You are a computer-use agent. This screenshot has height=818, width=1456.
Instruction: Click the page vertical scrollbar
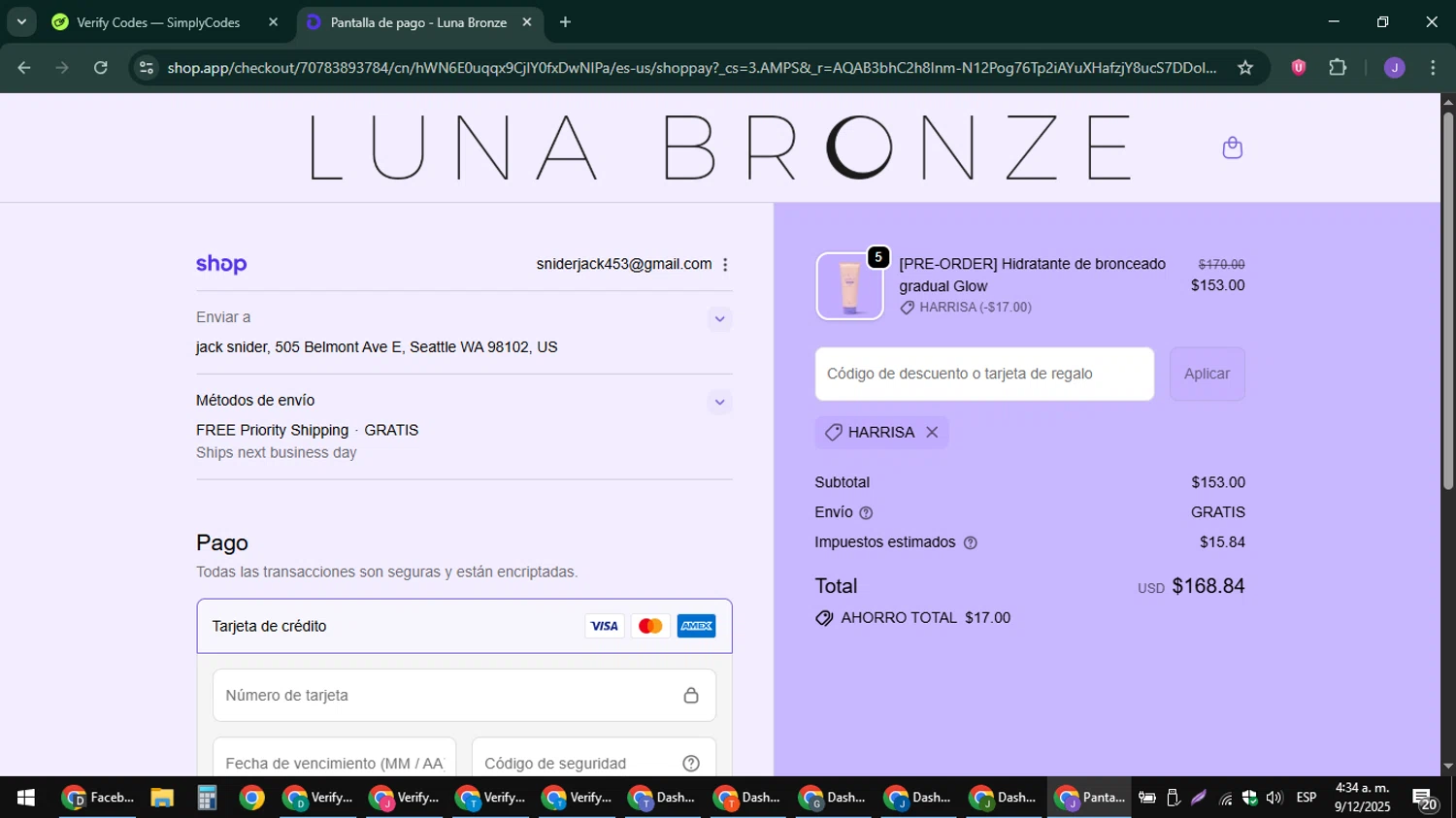click(1447, 301)
